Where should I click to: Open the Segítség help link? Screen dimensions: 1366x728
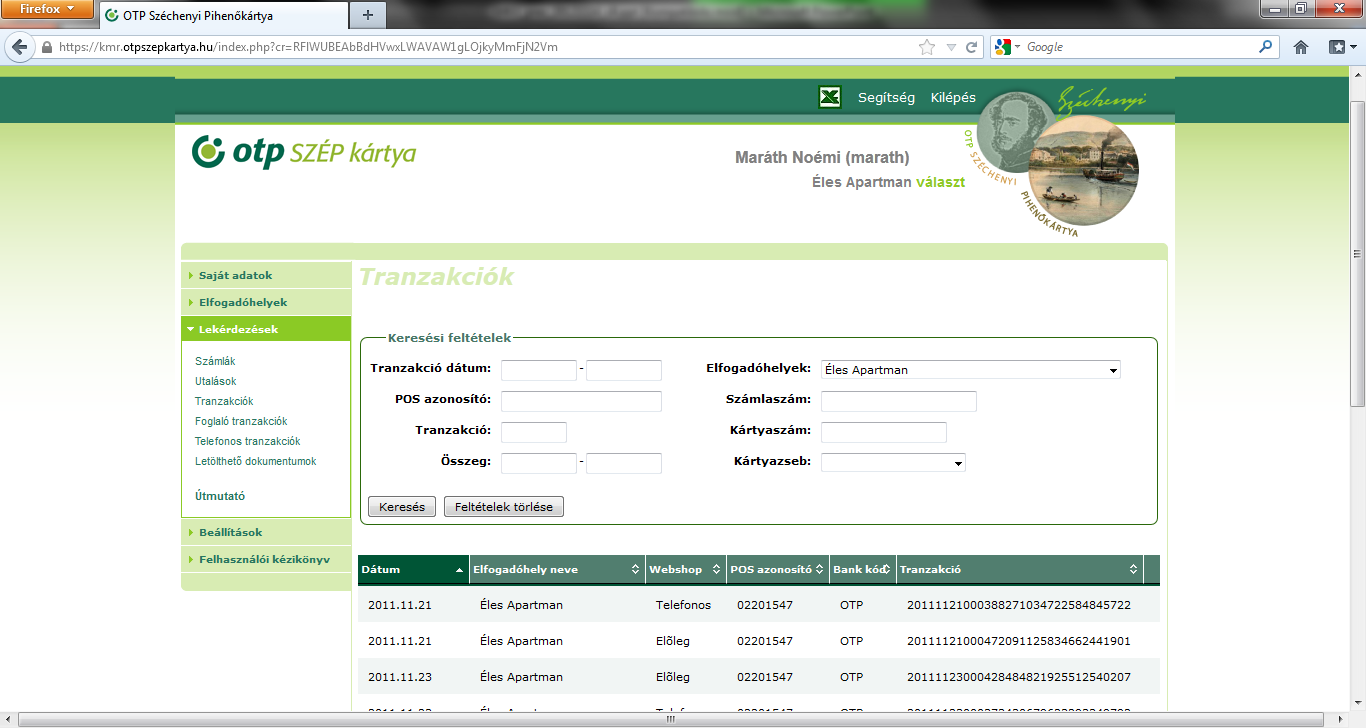[886, 97]
